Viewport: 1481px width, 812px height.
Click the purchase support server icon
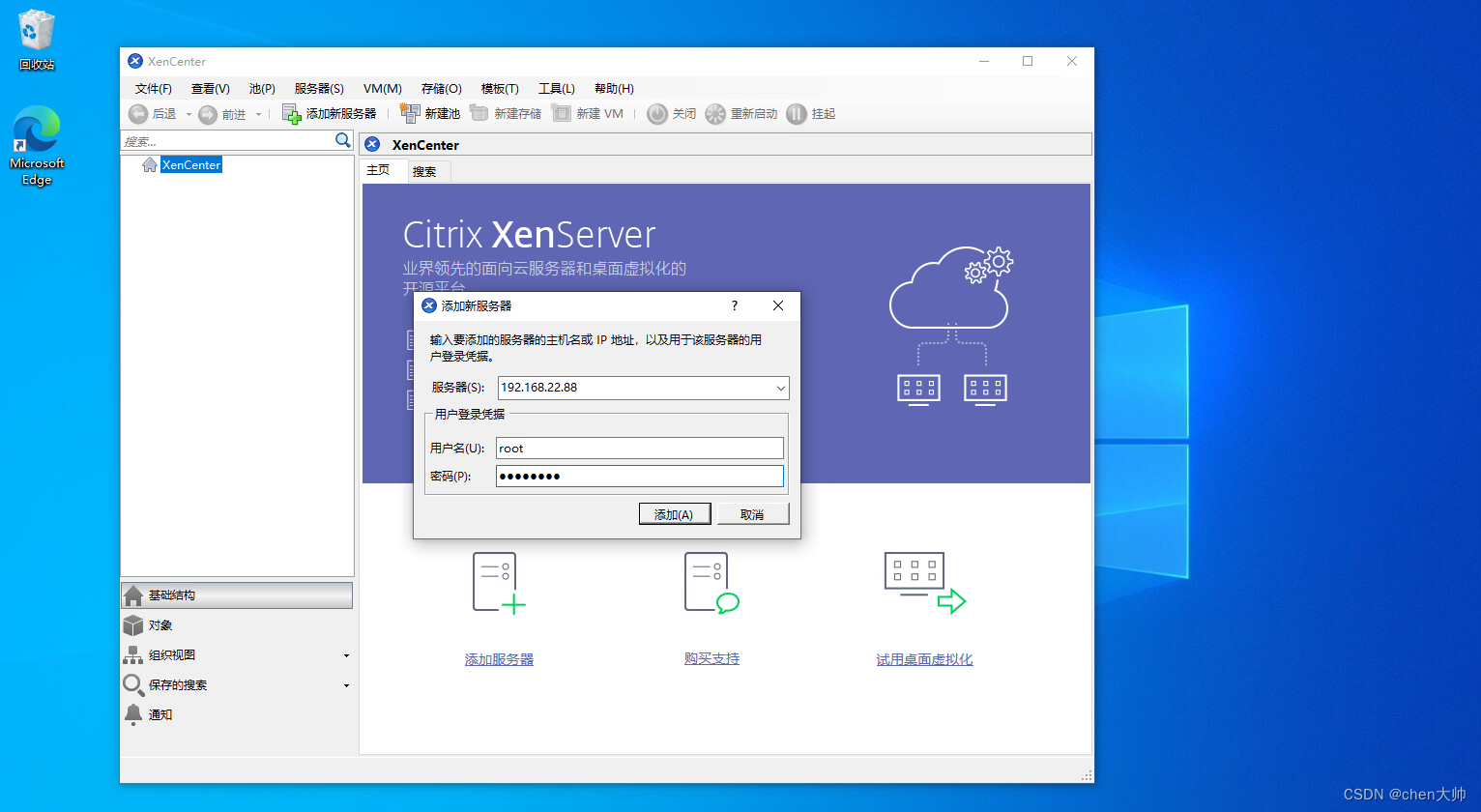[x=711, y=583]
